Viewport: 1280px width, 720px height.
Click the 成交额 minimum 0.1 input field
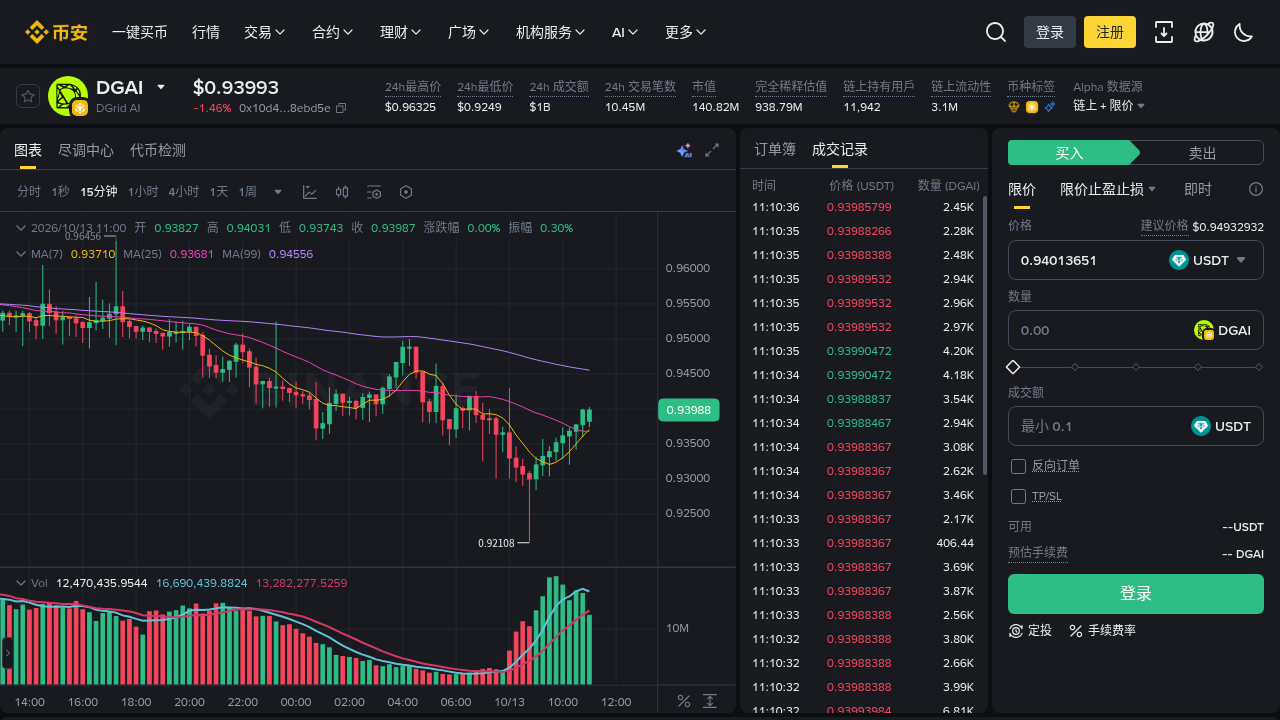[x=1136, y=426]
